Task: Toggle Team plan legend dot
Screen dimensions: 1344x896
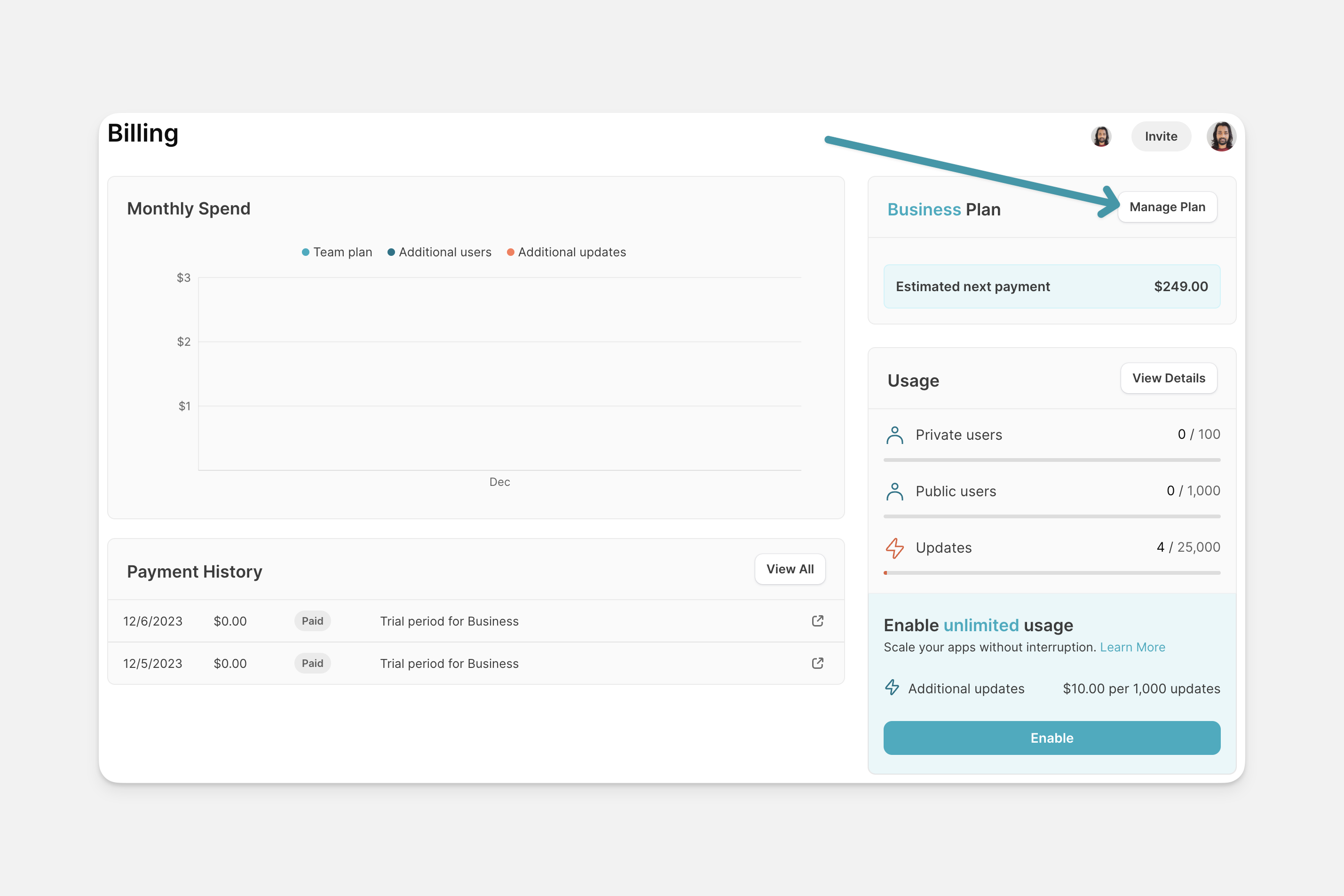Action: 306,252
